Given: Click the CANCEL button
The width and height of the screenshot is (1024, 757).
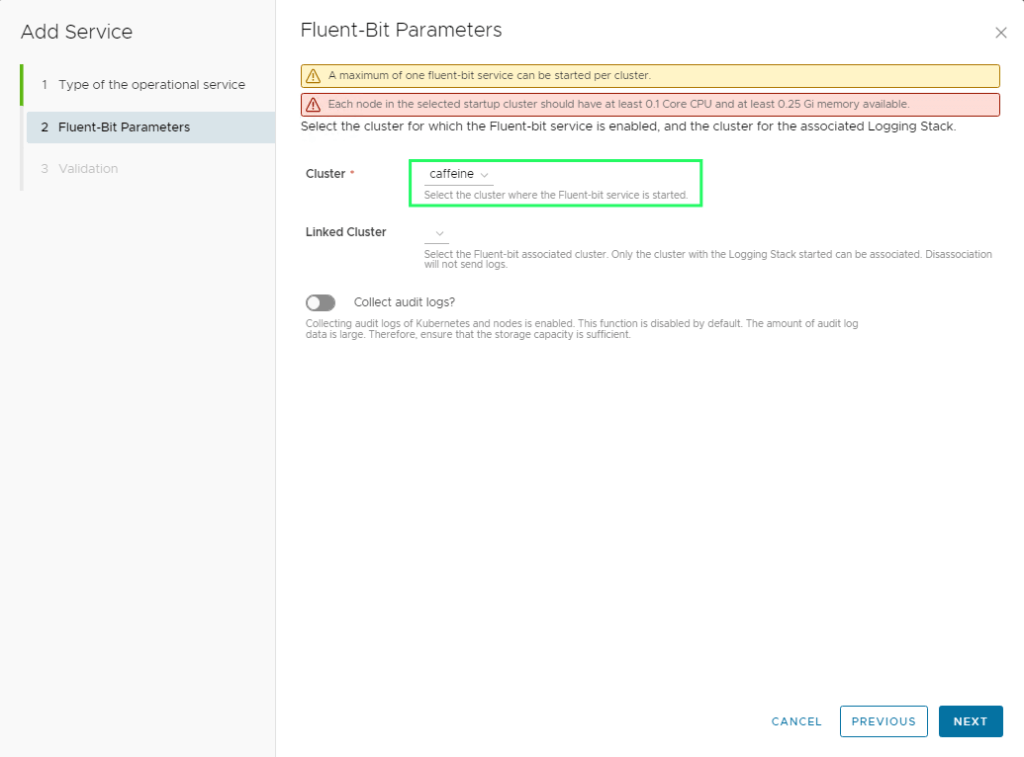Looking at the screenshot, I should pyautogui.click(x=796, y=721).
